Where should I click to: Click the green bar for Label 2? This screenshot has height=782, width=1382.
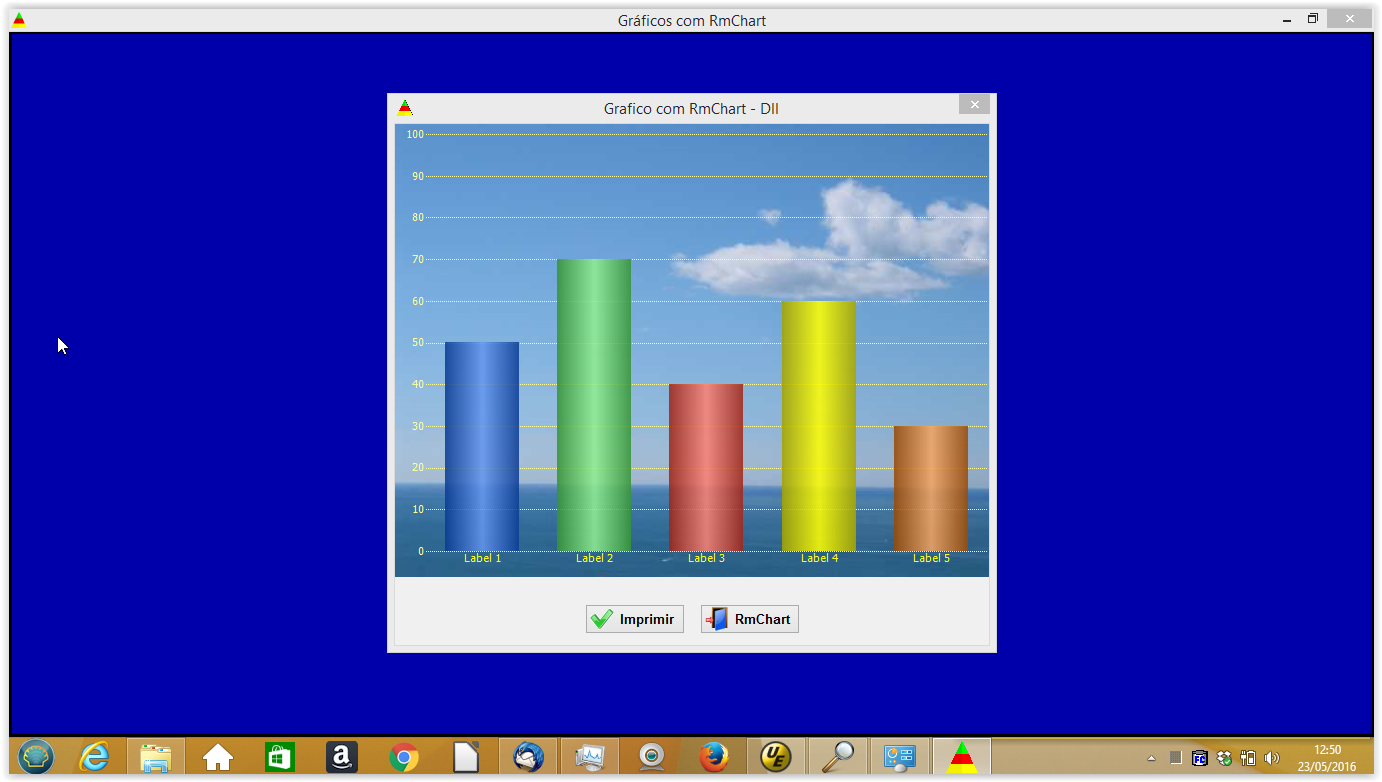click(x=594, y=405)
